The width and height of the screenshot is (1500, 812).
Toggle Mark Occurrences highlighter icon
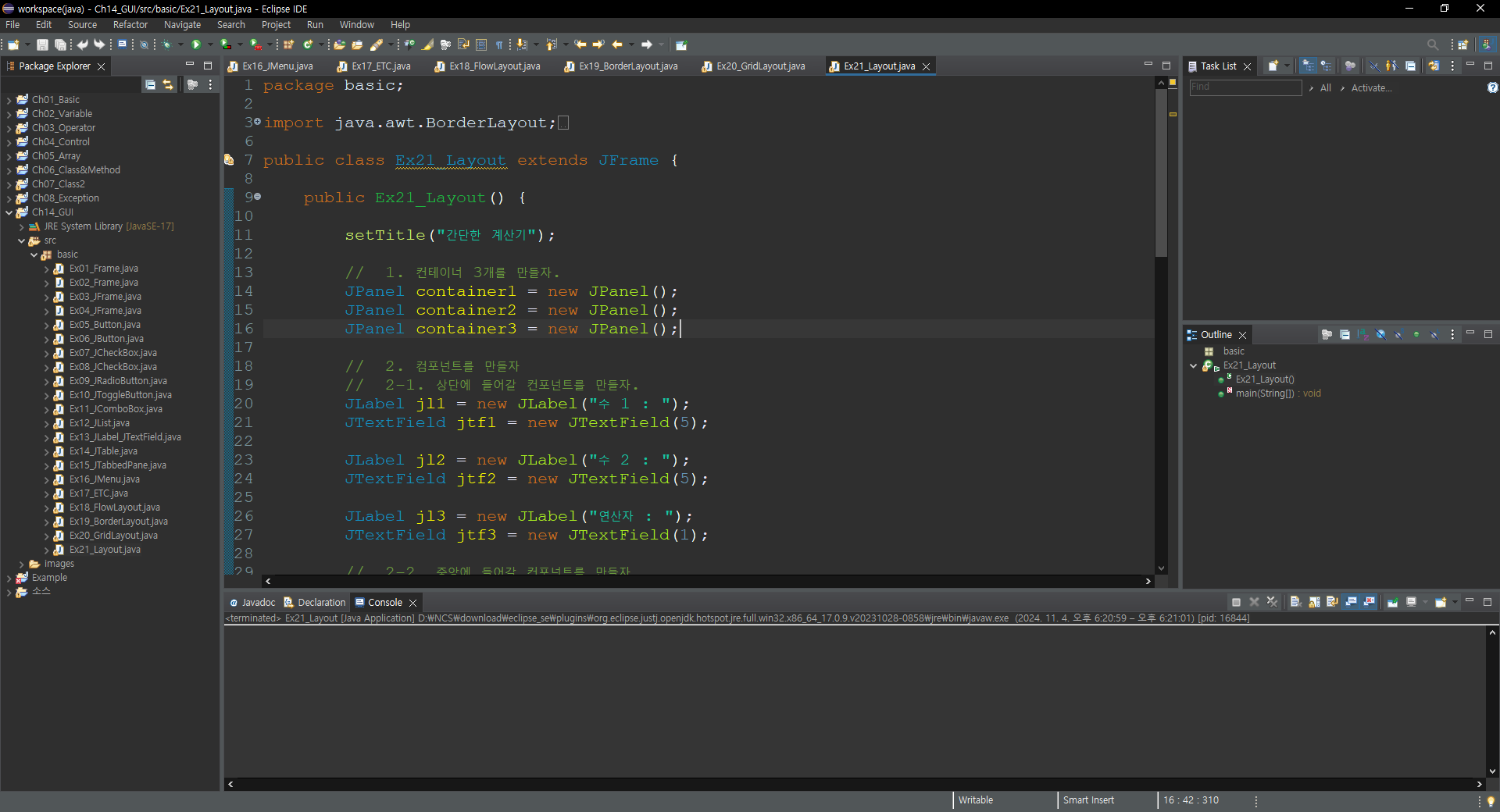[x=427, y=45]
